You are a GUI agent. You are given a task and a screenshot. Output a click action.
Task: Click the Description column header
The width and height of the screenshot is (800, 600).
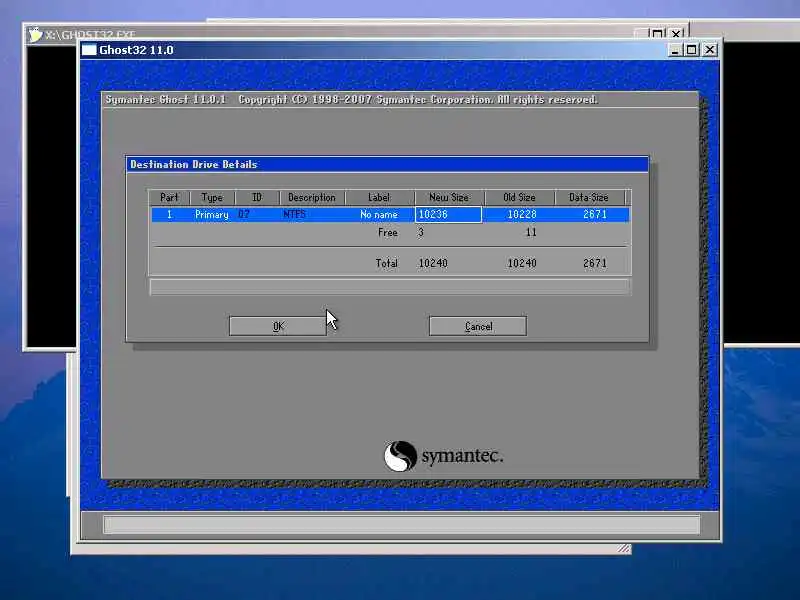(x=312, y=197)
